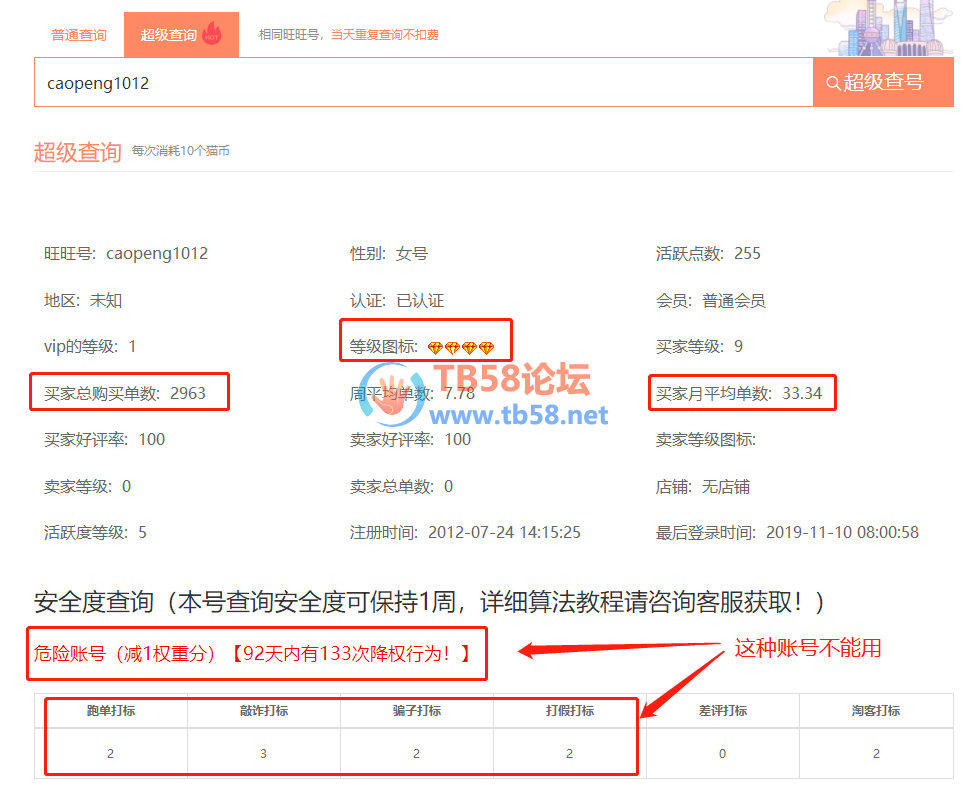
Task: Click the 差评打标 column header
Action: click(x=722, y=711)
